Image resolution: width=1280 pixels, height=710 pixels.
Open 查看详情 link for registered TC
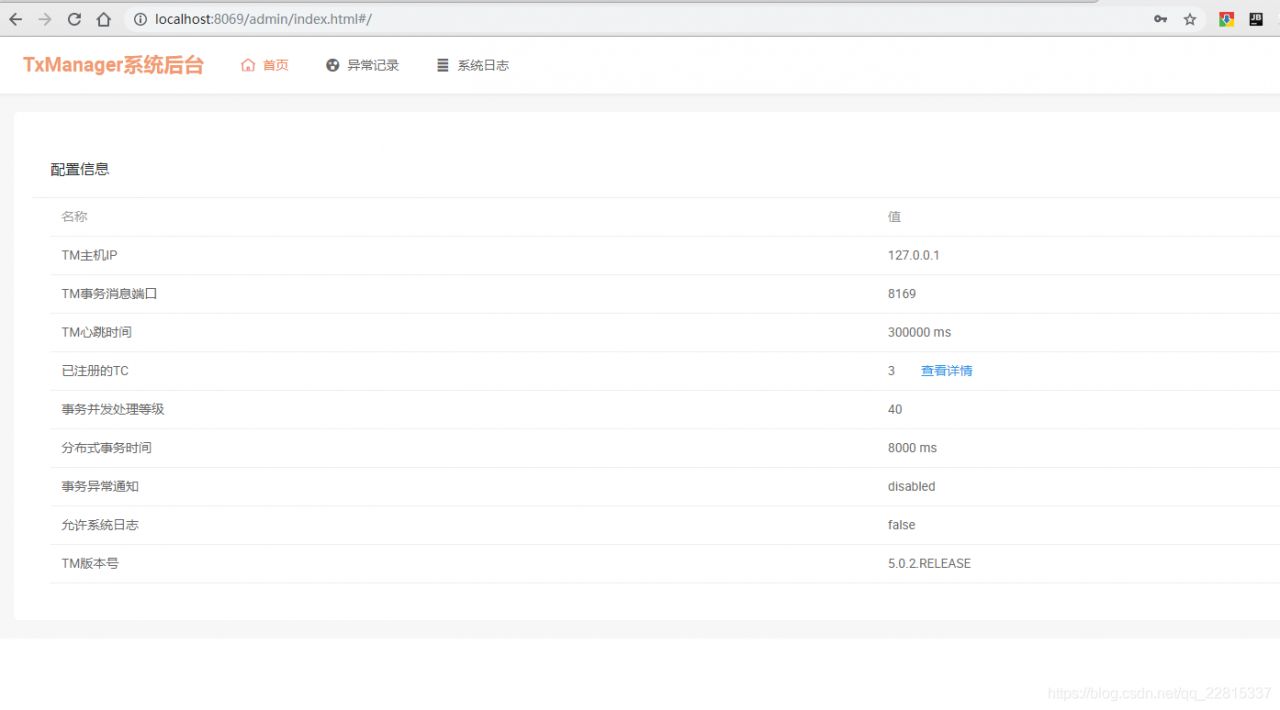click(x=946, y=371)
